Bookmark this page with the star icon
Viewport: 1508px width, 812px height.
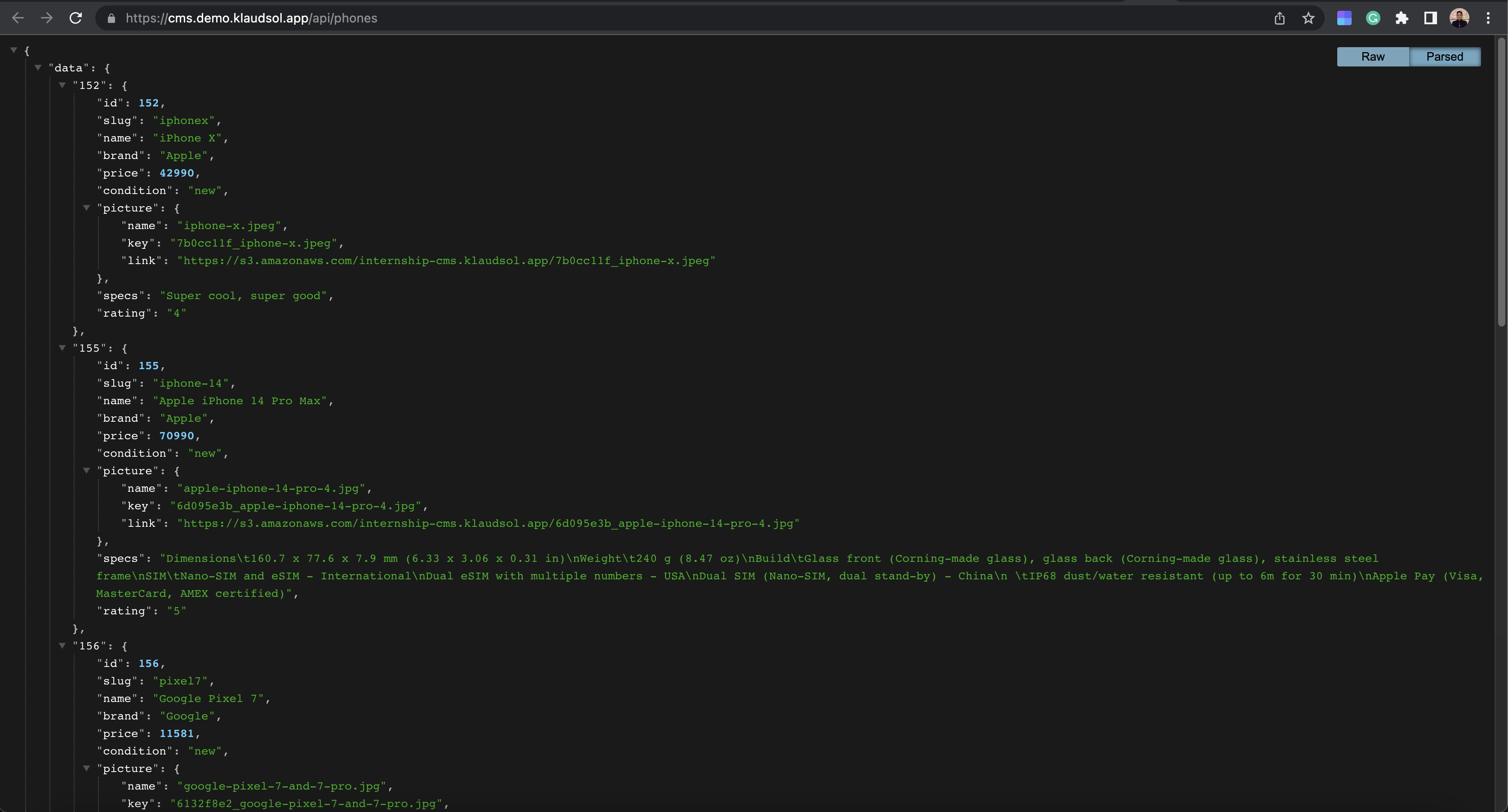[x=1308, y=18]
